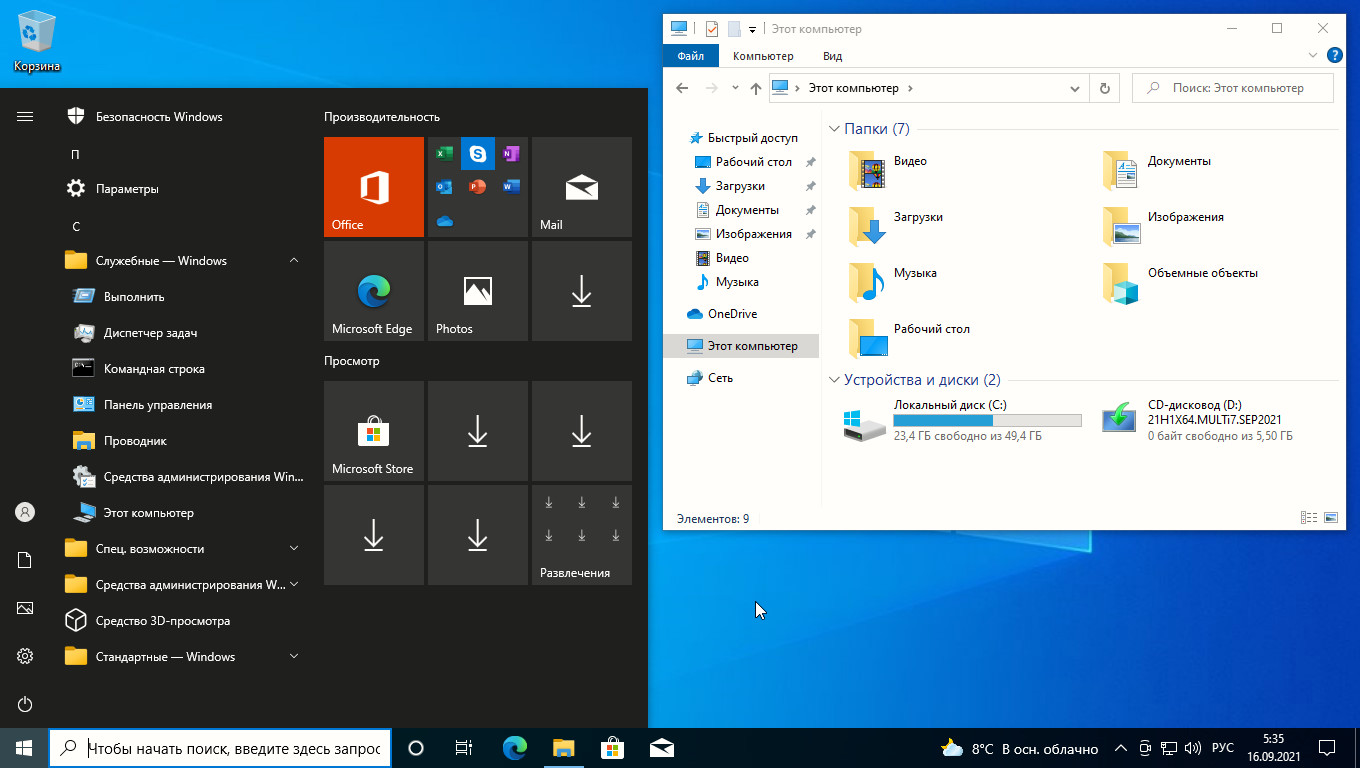Viewport: 1360px width, 768px height.
Task: Expand the Стандартные — Windows folder
Action: tap(294, 657)
